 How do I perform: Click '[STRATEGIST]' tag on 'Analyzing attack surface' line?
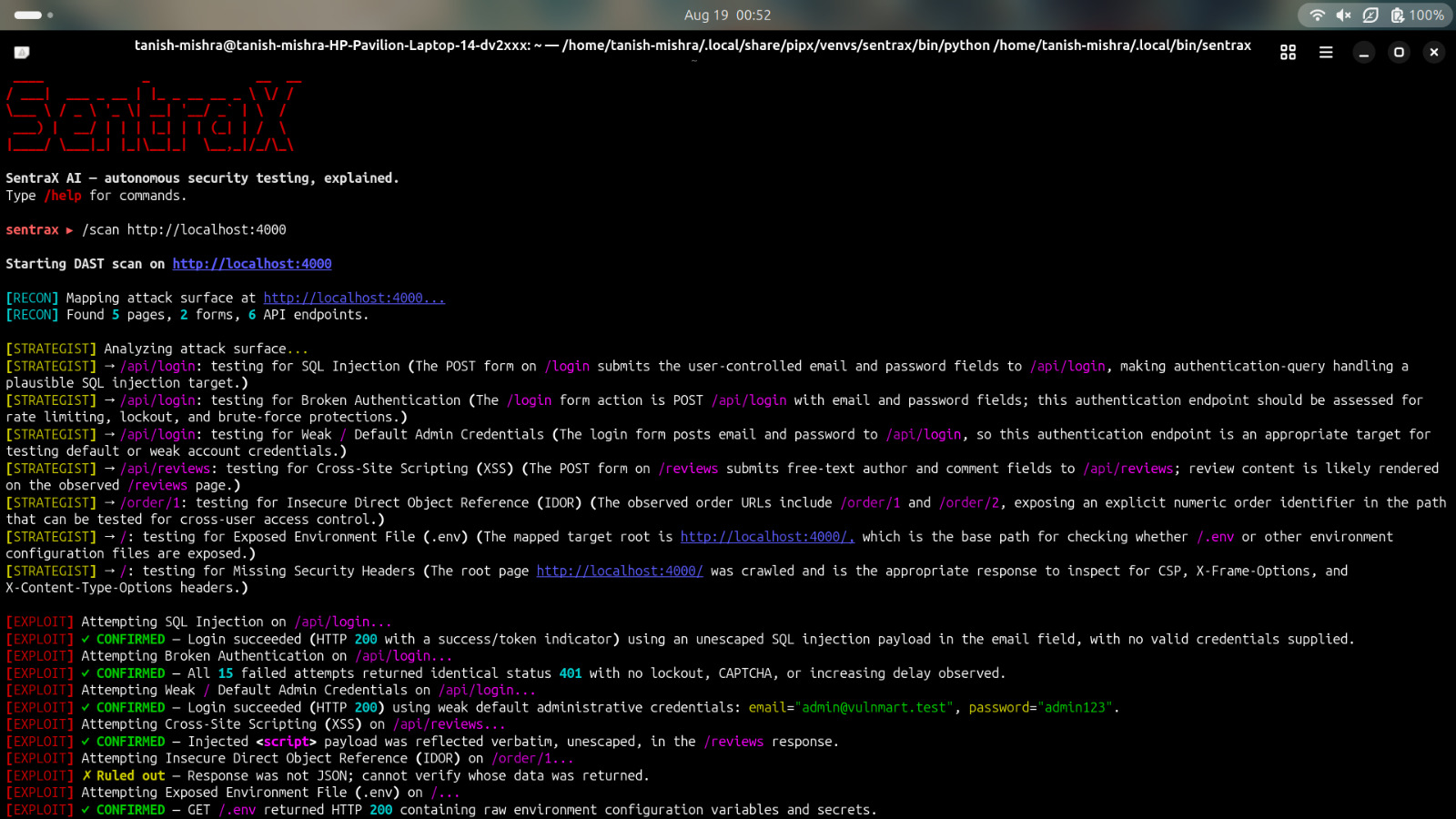point(51,349)
